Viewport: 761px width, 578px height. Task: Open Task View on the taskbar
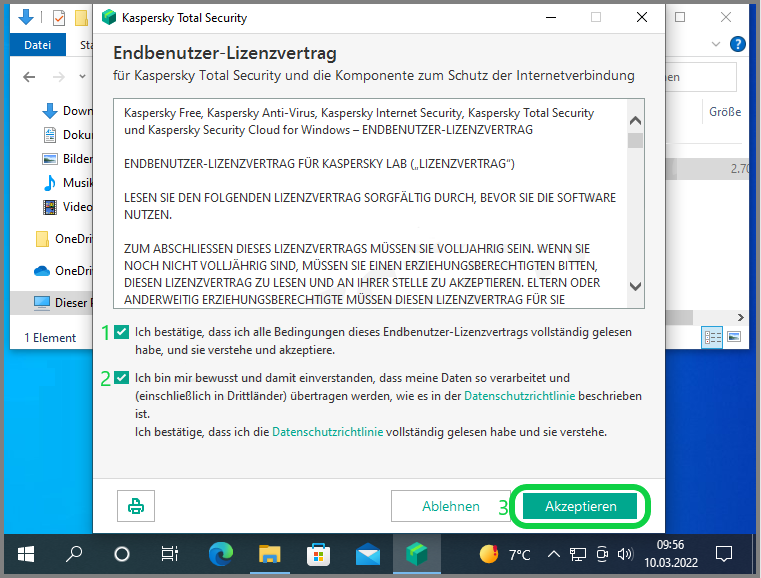[x=170, y=554]
